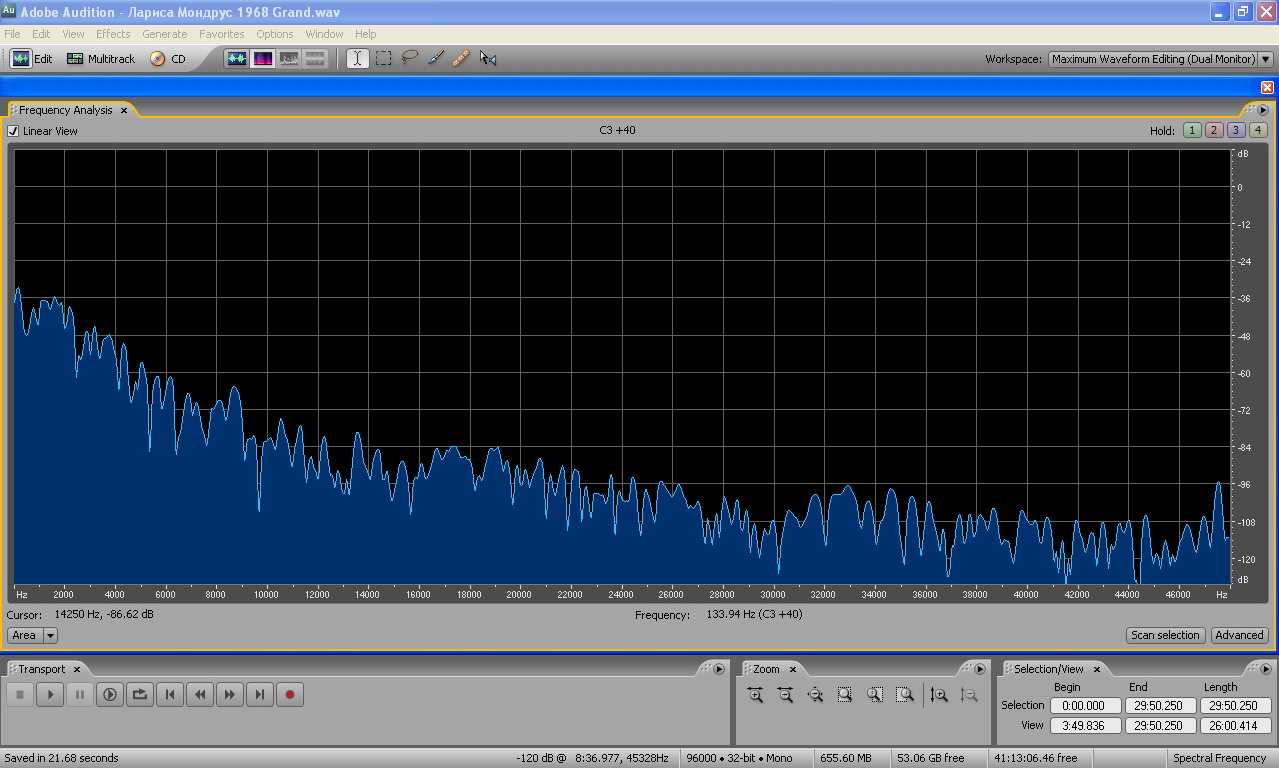Switch to Spectral Frequency Display view
The height and width of the screenshot is (768, 1279).
(x=263, y=59)
